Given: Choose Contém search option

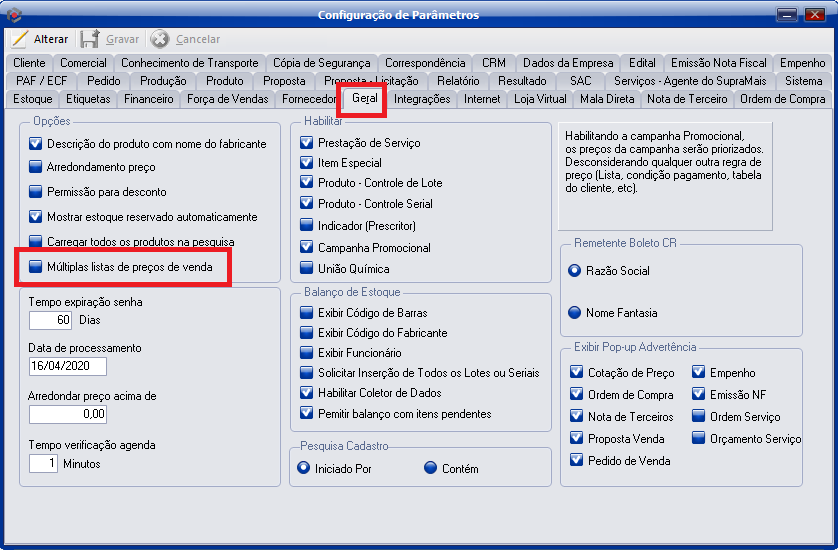Looking at the screenshot, I should click(431, 468).
